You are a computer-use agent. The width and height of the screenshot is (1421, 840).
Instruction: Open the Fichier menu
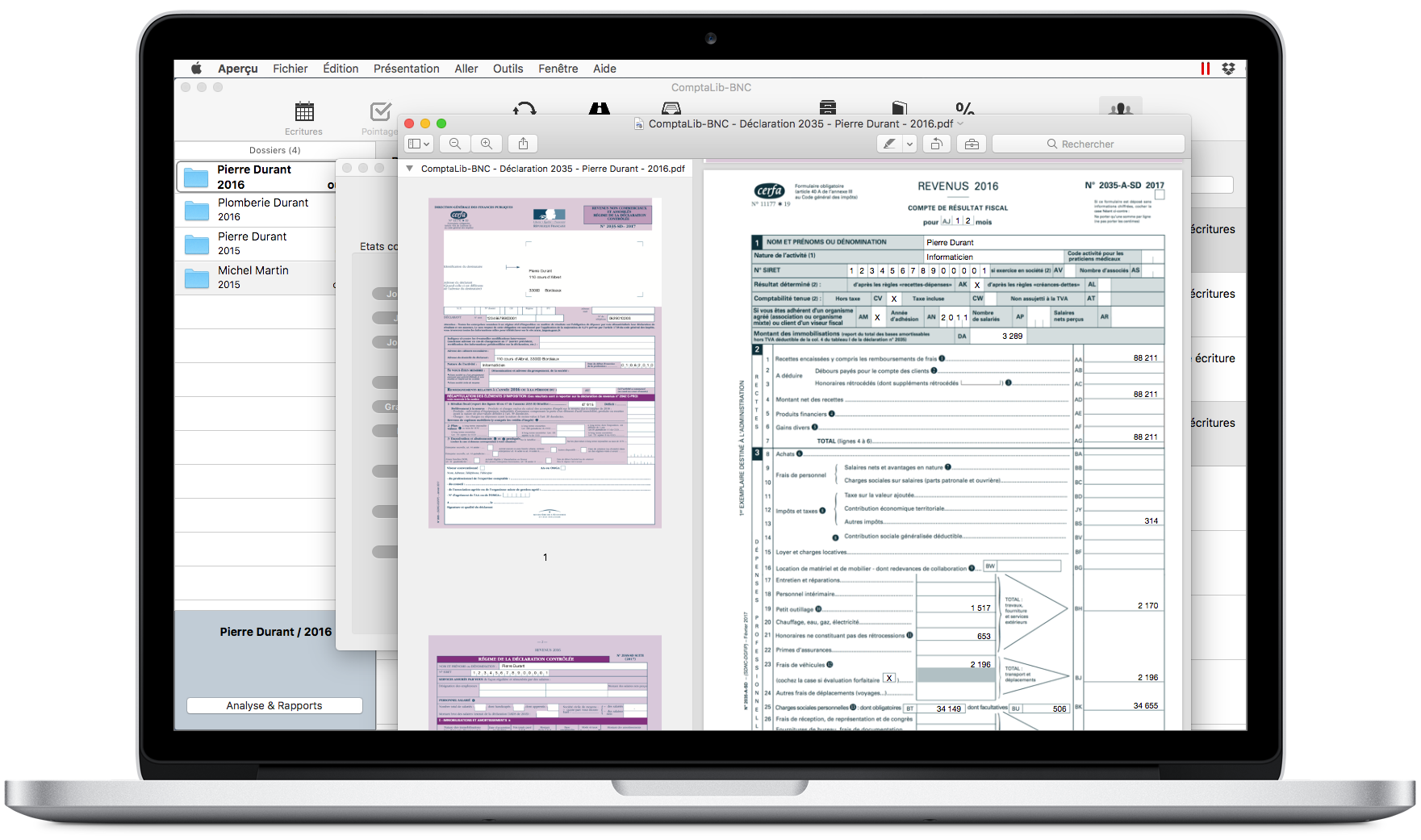click(290, 69)
